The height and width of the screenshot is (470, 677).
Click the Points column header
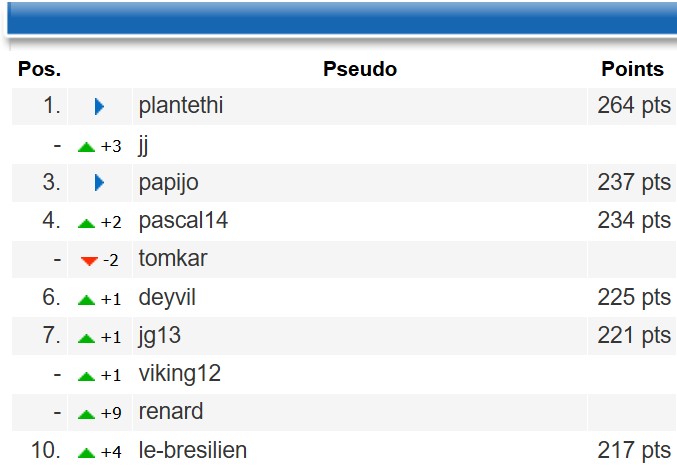pyautogui.click(x=633, y=69)
